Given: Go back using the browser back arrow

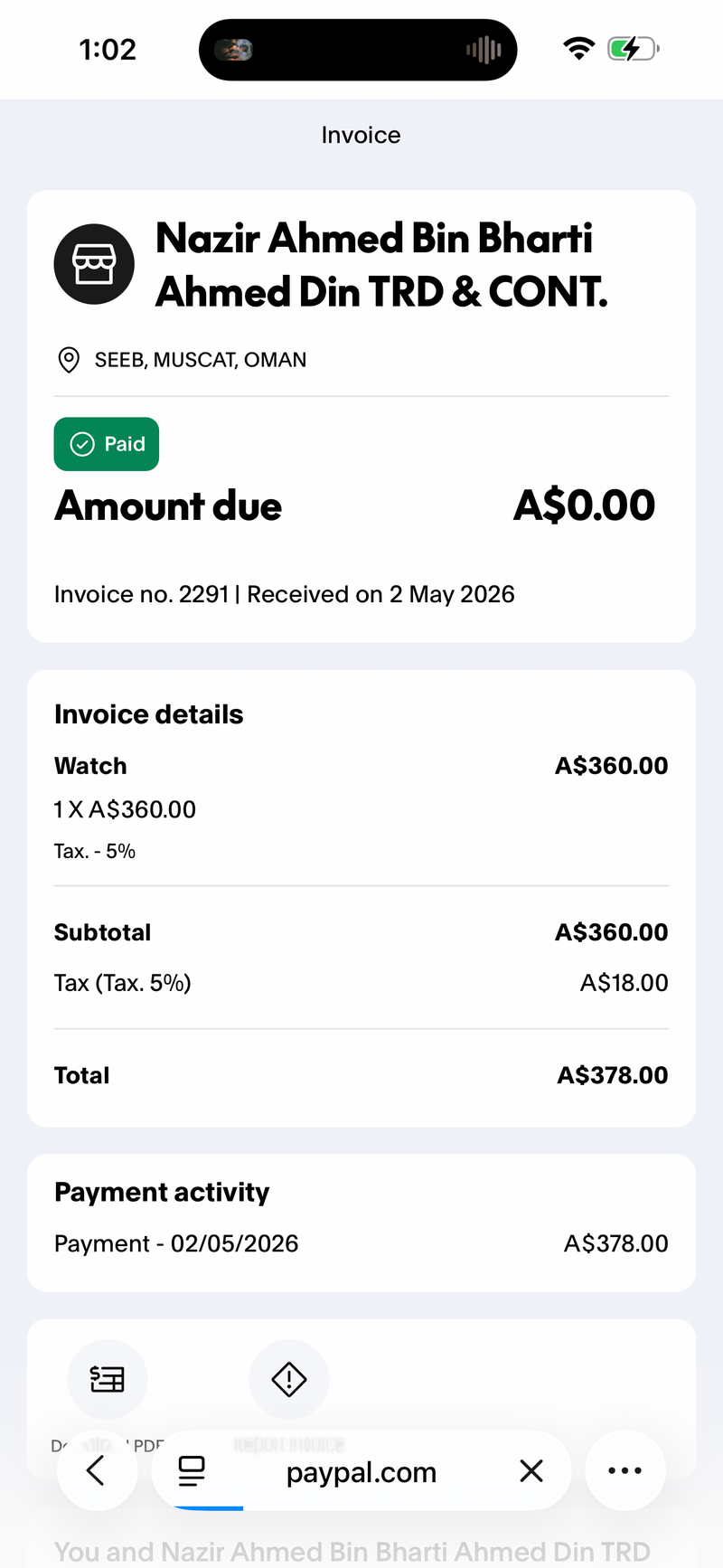Looking at the screenshot, I should tap(97, 1471).
